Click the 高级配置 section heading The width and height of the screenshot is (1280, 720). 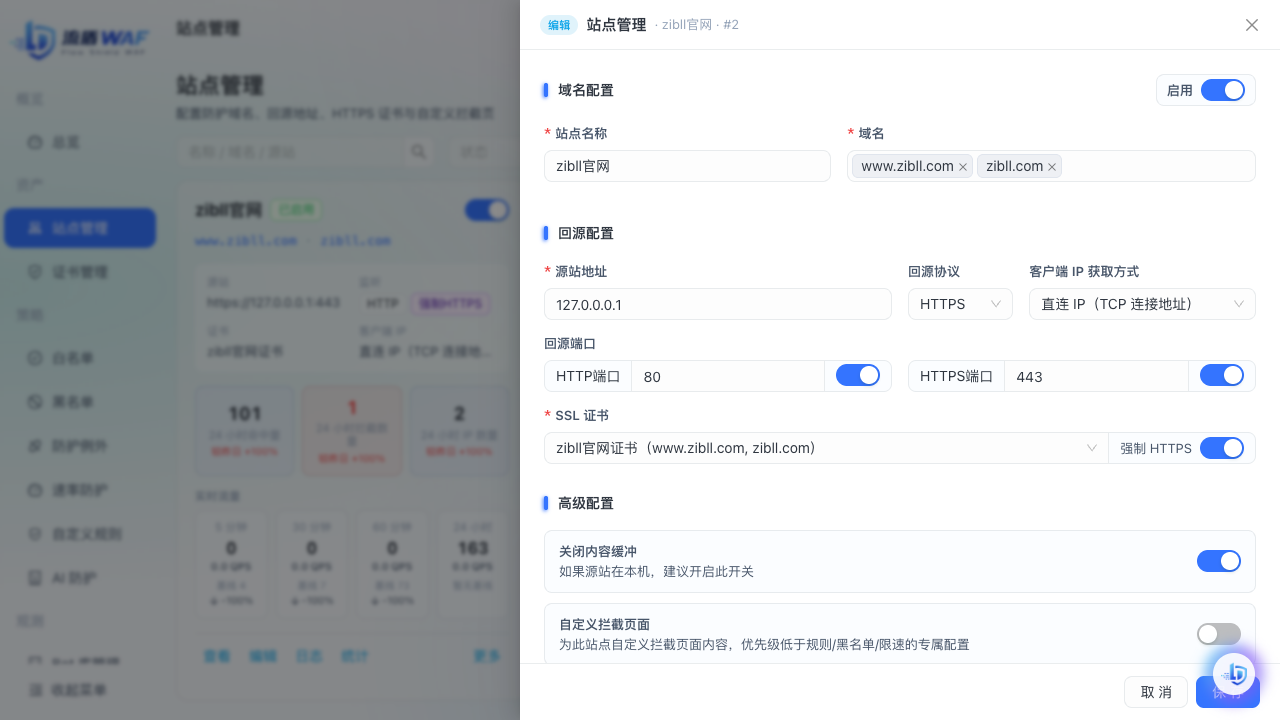586,503
